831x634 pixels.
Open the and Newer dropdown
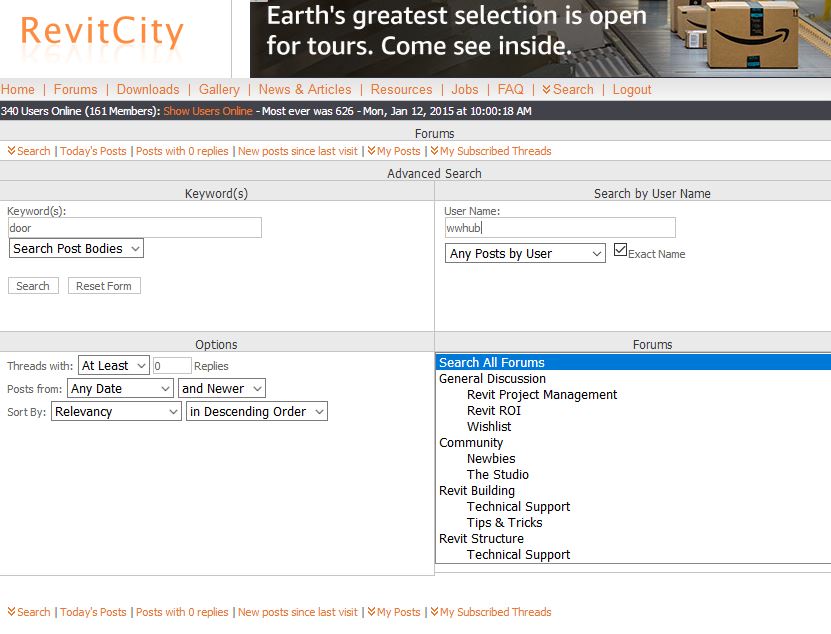pyautogui.click(x=222, y=388)
